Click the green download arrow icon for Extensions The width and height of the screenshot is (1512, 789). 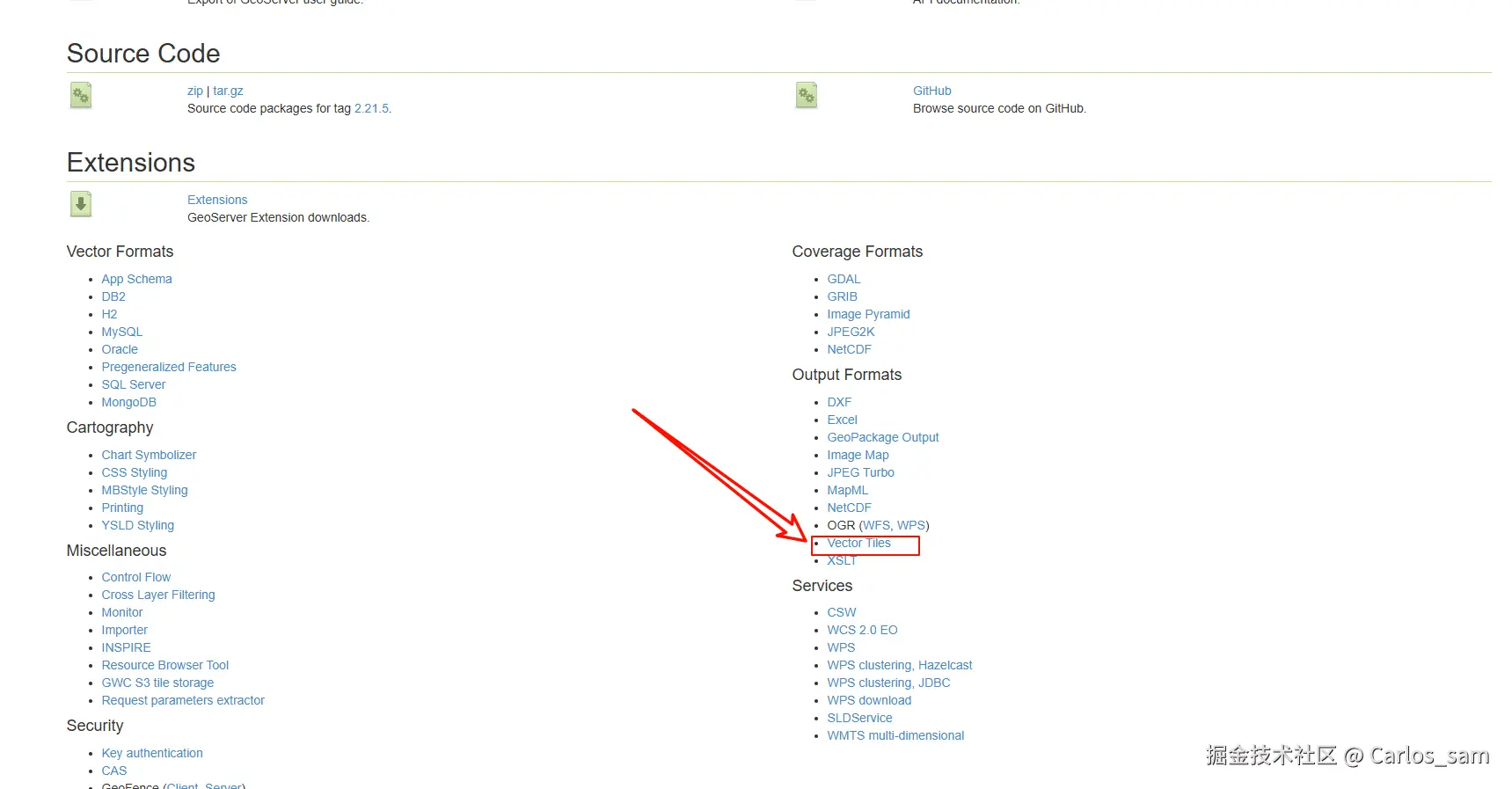pyautogui.click(x=81, y=204)
